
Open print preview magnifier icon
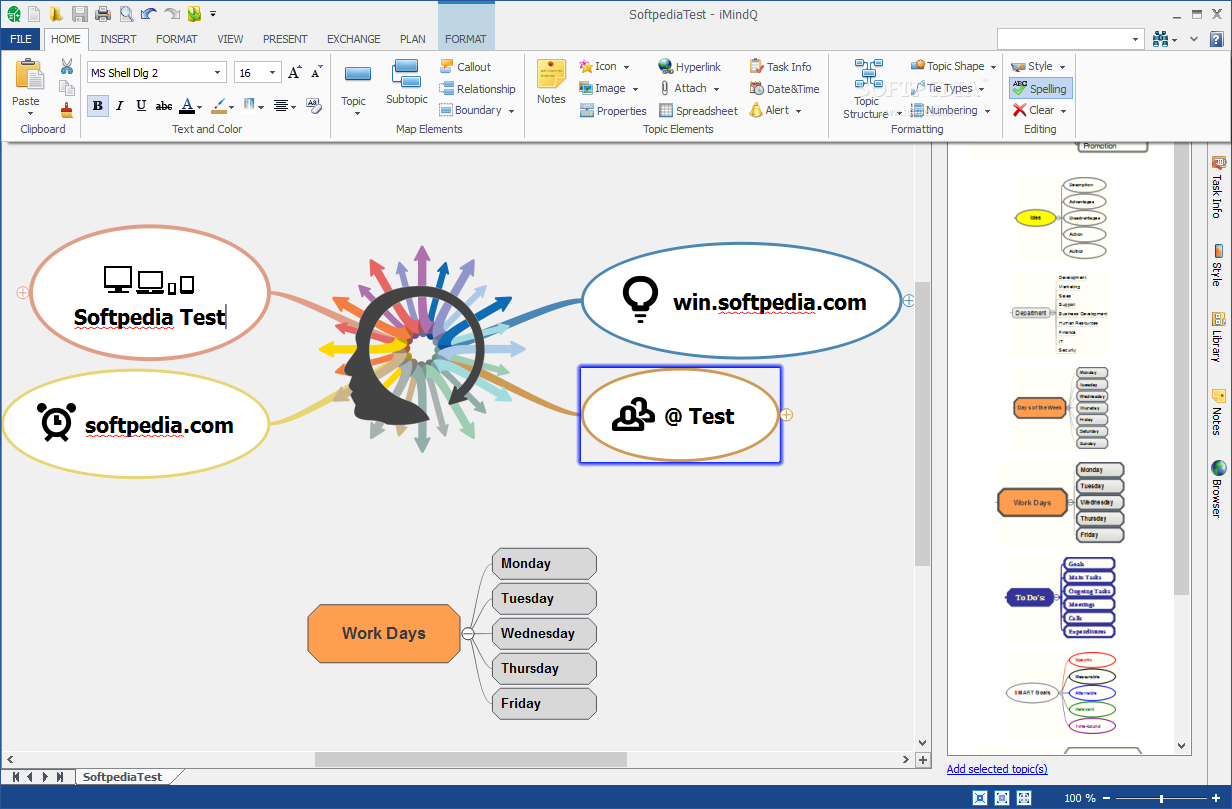(126, 13)
